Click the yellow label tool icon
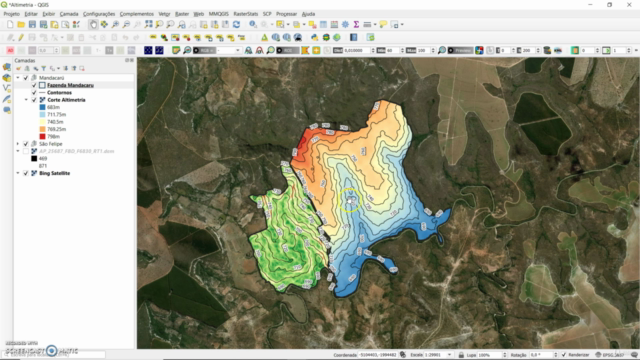The height and width of the screenshot is (360, 640). [x=153, y=38]
